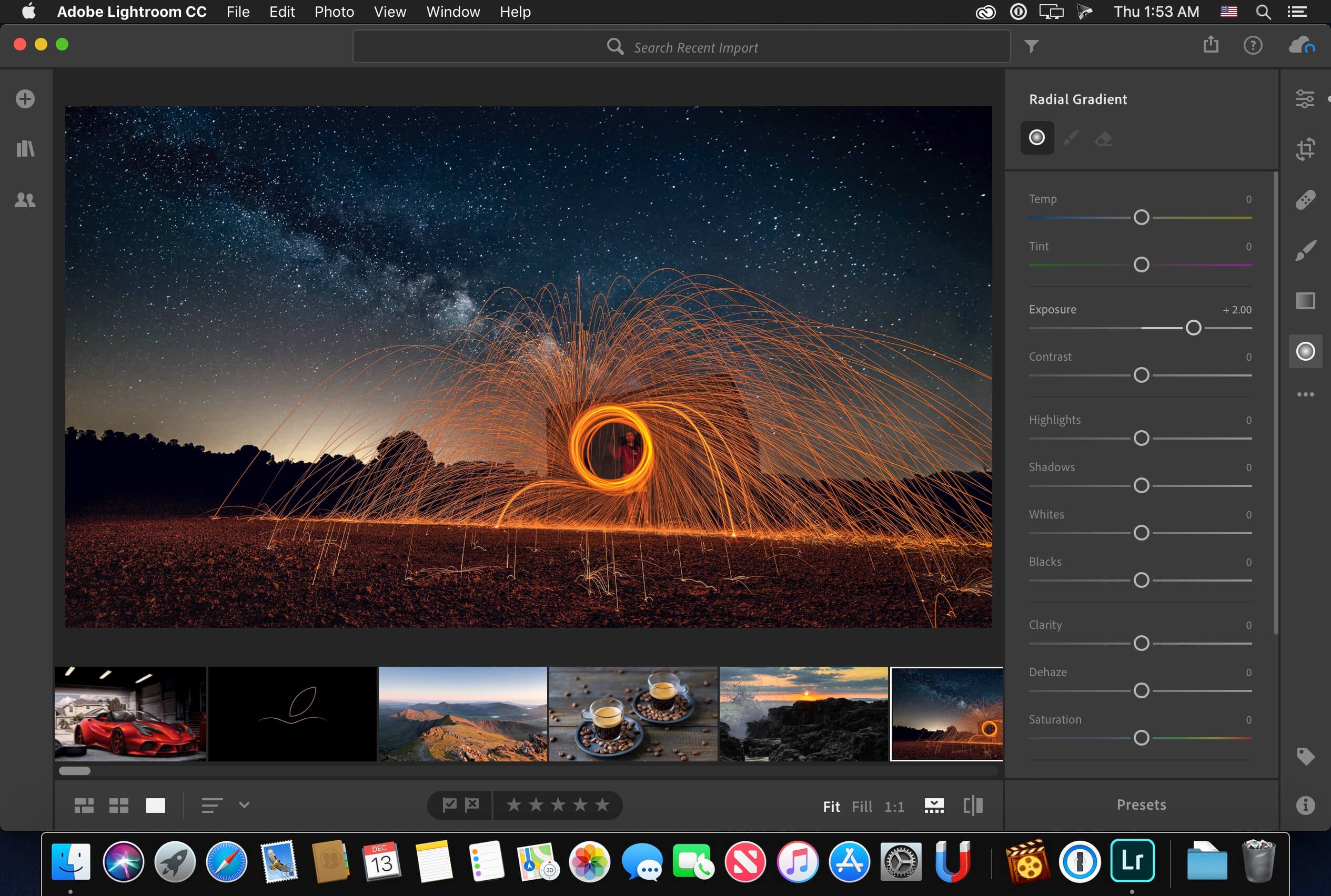Click the Presets button bottom right panel

tap(1141, 804)
